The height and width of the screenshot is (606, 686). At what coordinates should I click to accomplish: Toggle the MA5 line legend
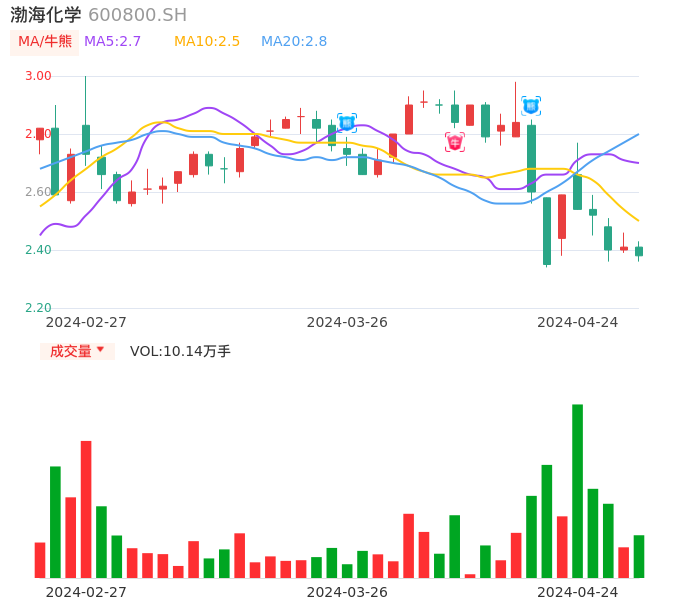point(112,42)
